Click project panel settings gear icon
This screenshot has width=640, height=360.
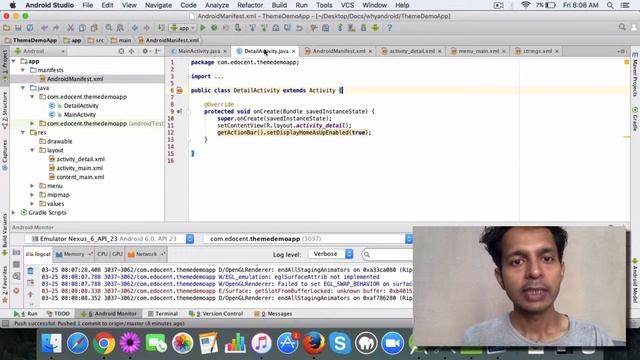(x=145, y=51)
